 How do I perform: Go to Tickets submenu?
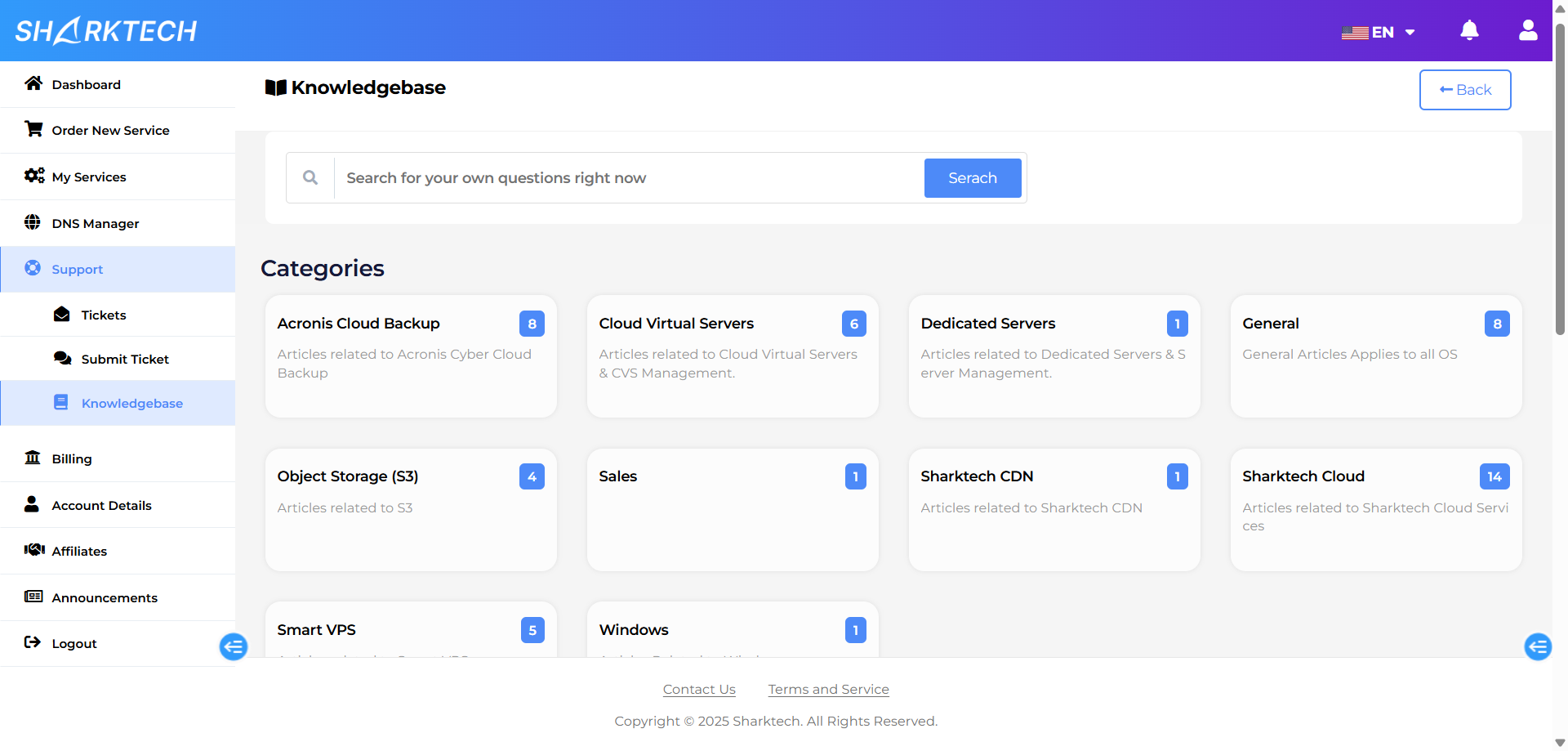click(x=118, y=315)
